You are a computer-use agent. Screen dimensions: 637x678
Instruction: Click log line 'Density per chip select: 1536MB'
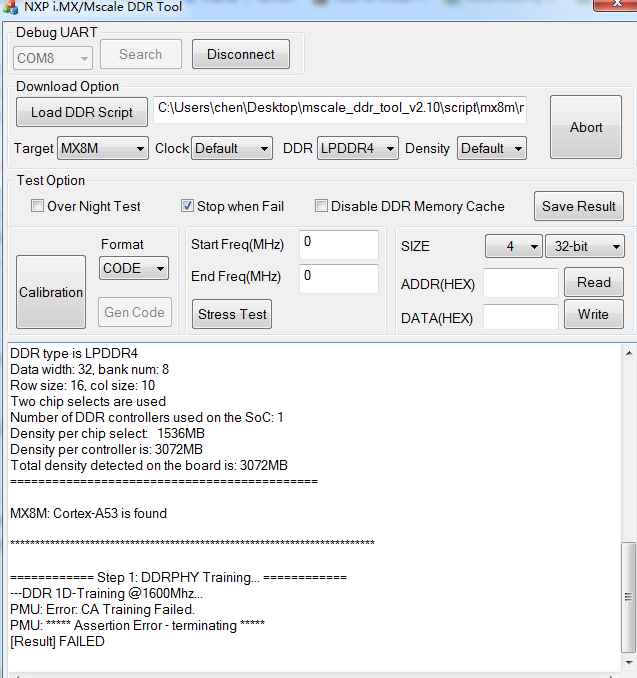[x=107, y=433]
